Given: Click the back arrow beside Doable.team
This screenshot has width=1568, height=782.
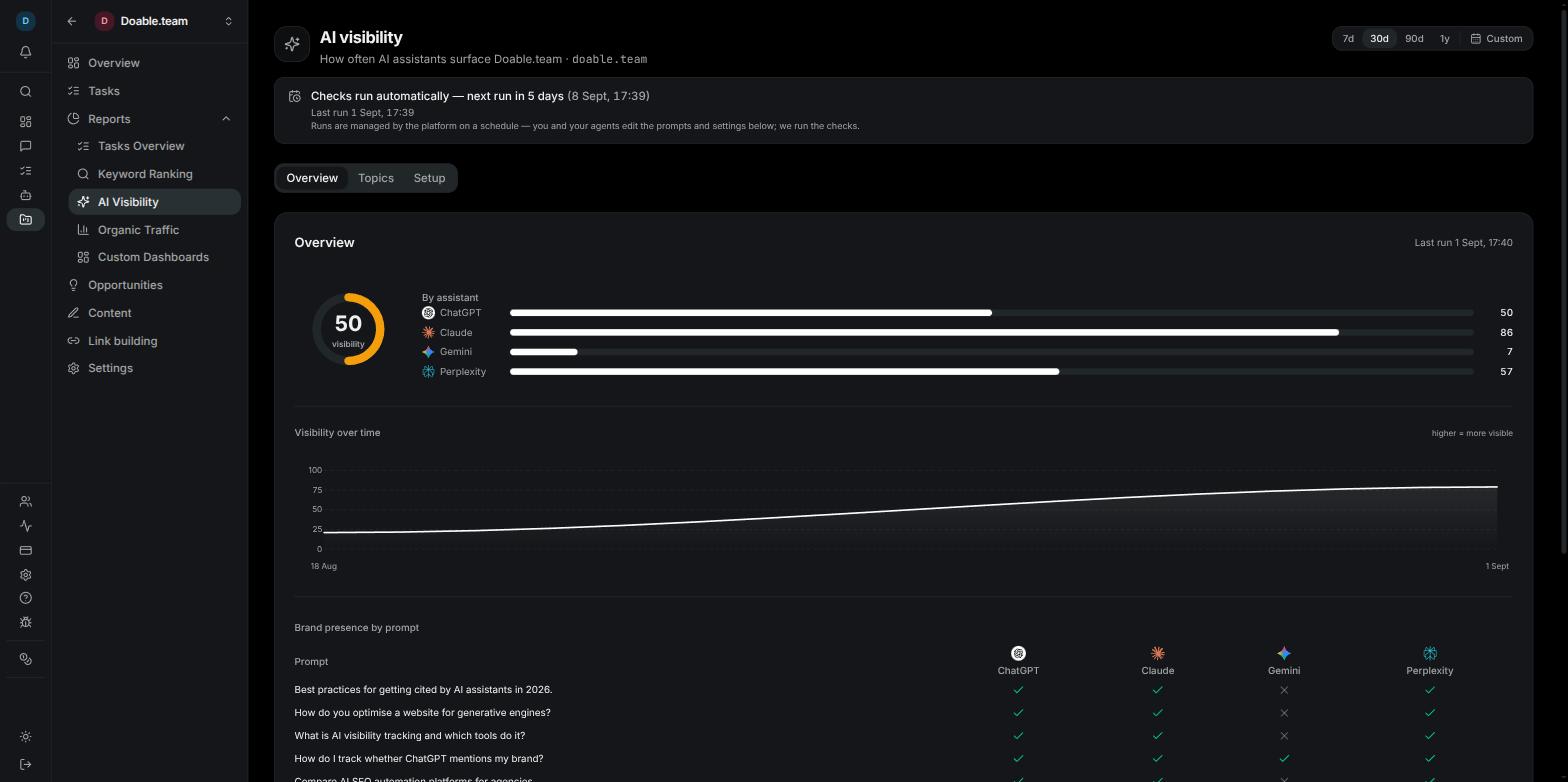Looking at the screenshot, I should click(72, 21).
